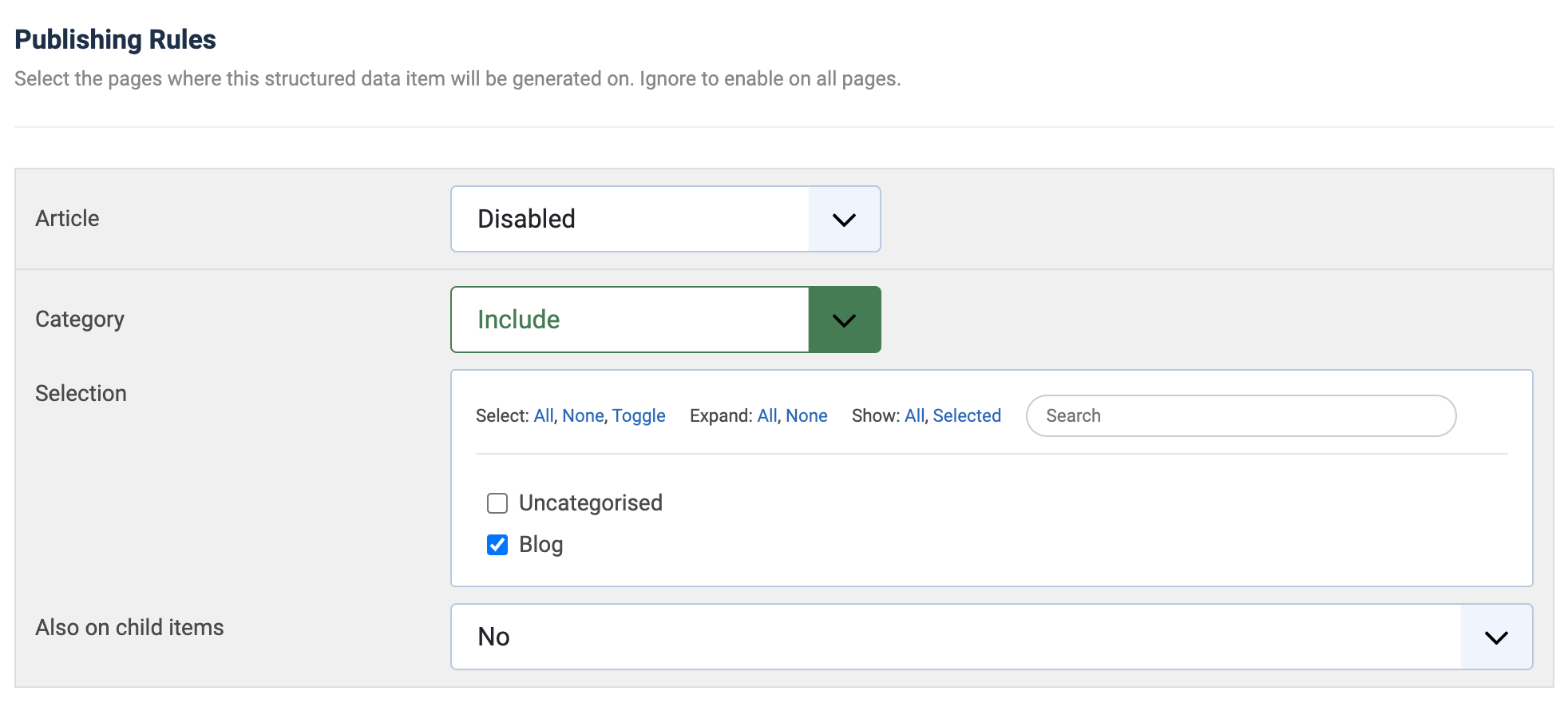Click the 'Blog' category label

541,545
